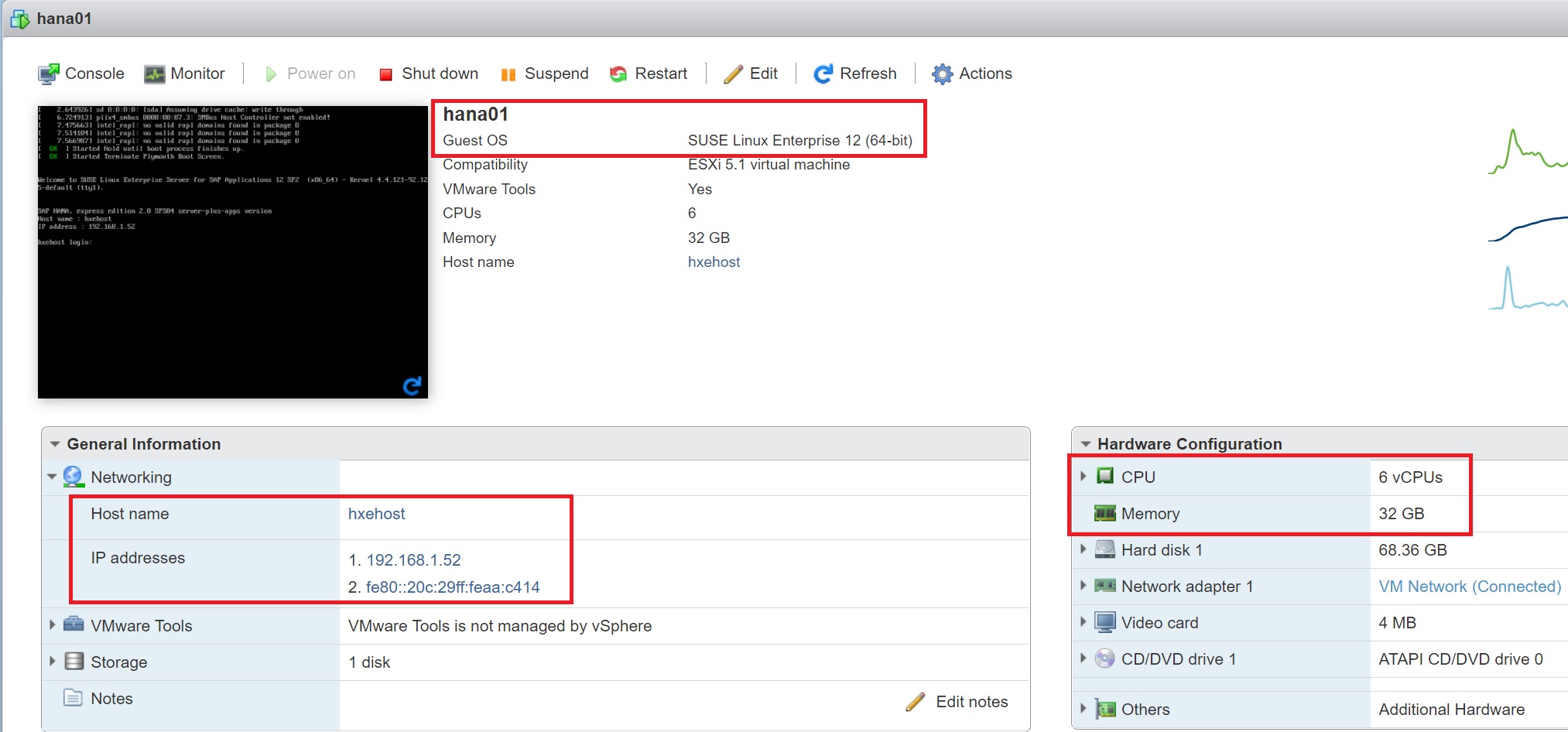
Task: Click the Edit notes pencil icon
Action: point(916,702)
